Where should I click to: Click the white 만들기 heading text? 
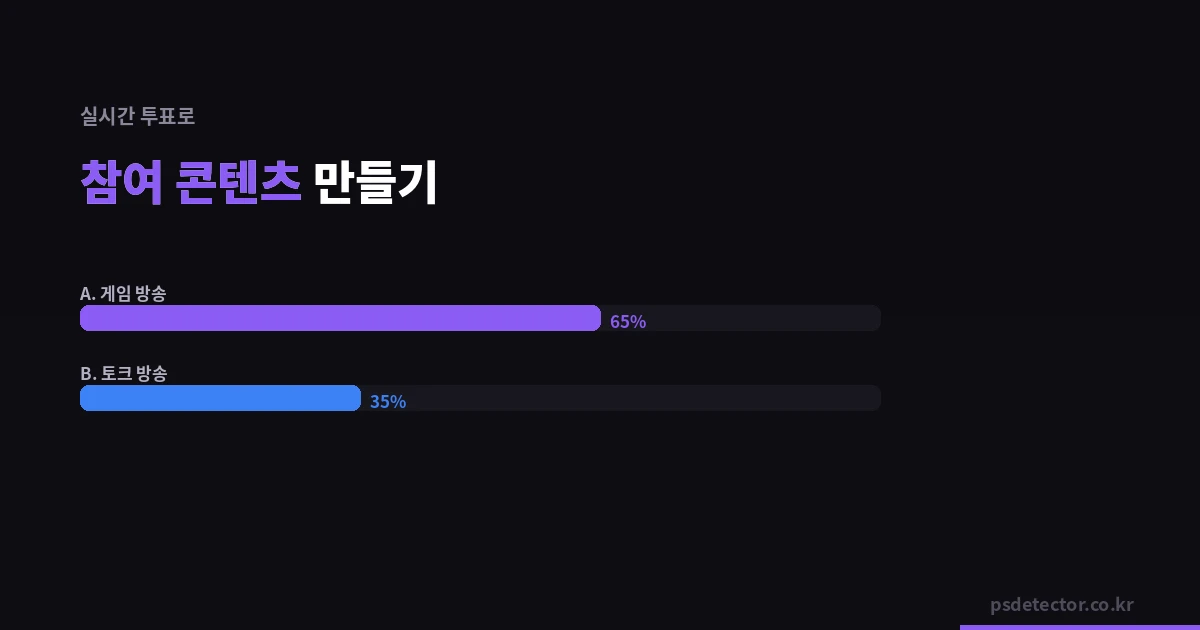(x=376, y=183)
